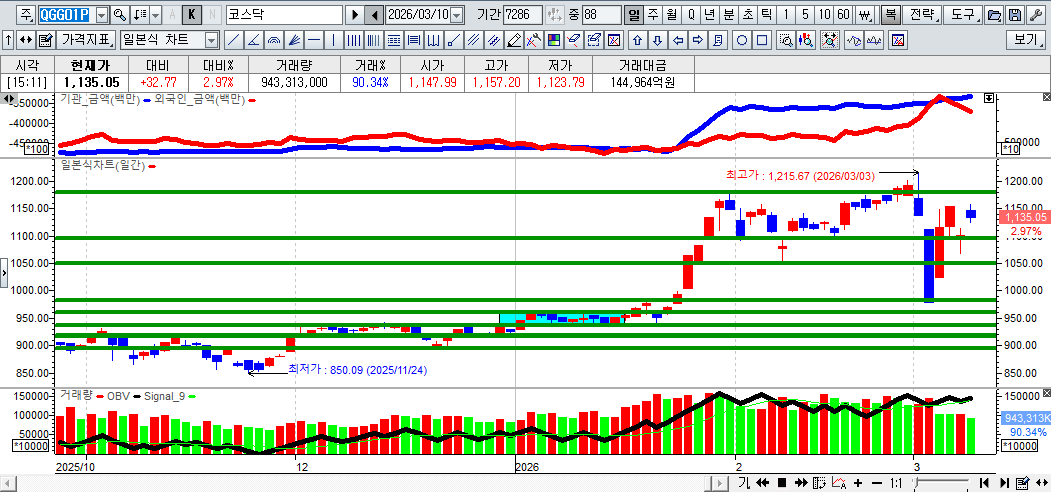This screenshot has width=1051, height=492.
Task: Open the stock code QGG01P dropdown
Action: click(101, 15)
